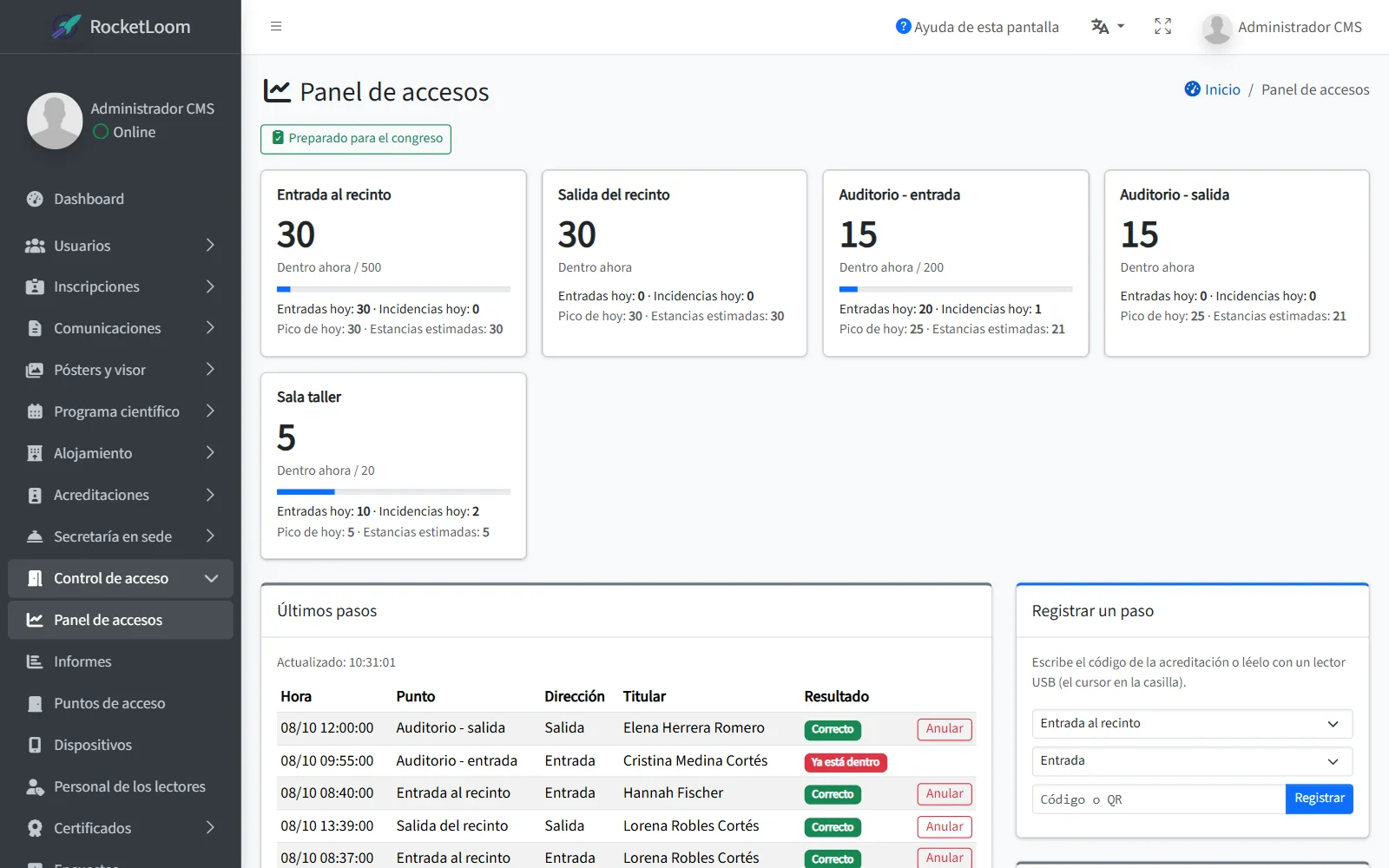Open Puntos de acceso menu item

[x=121, y=703]
